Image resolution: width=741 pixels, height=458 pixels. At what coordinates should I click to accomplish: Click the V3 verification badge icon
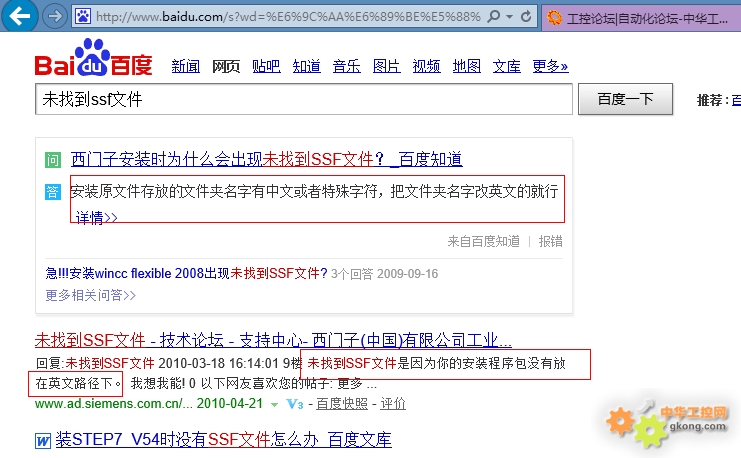pos(294,404)
